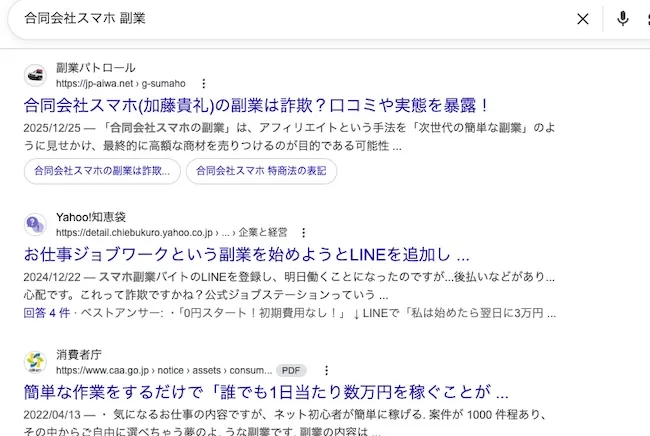This screenshot has width=650, height=436.
Task: Click the PDF badge on 消費者庁 result
Action: click(291, 371)
